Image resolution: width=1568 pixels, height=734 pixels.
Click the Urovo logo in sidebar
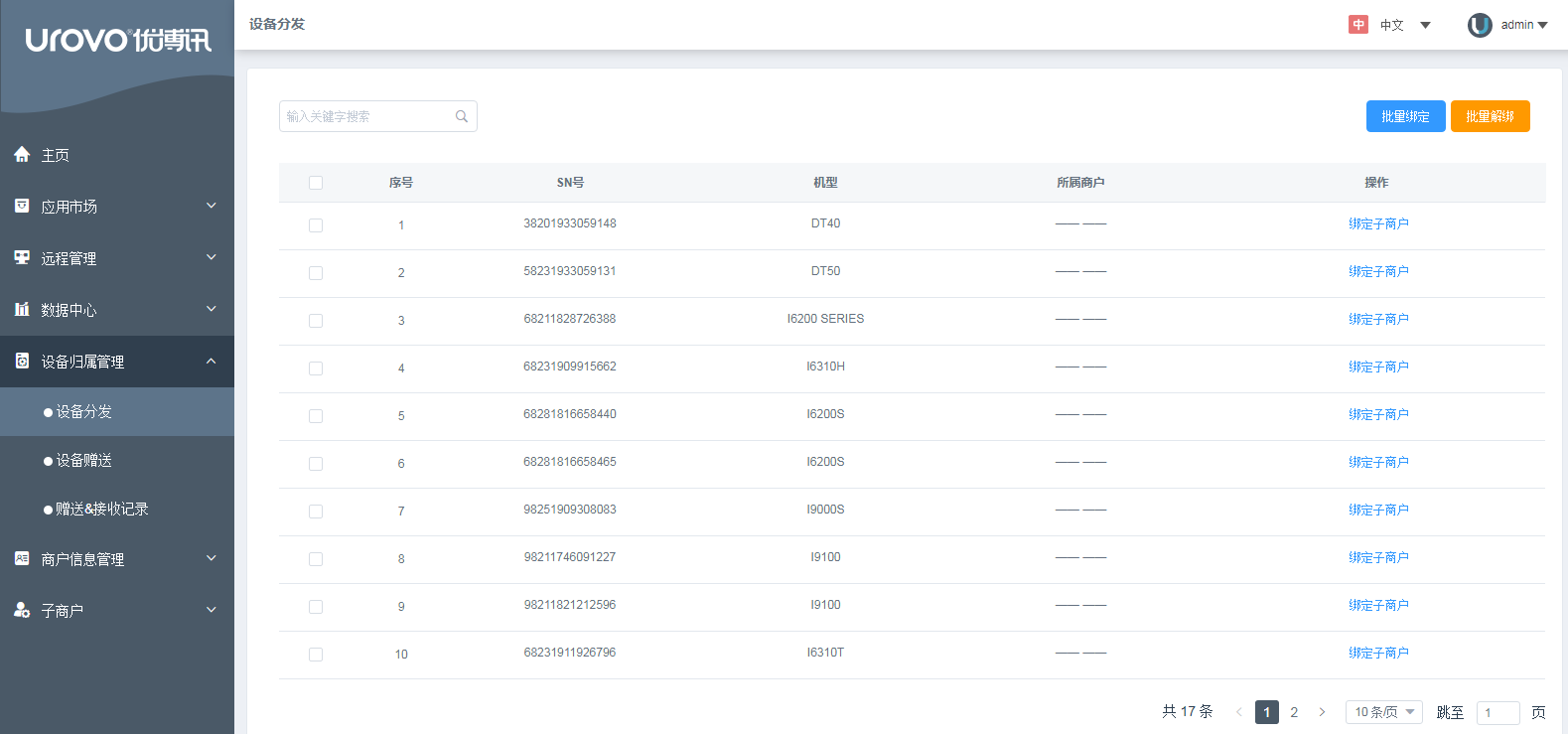click(x=118, y=40)
